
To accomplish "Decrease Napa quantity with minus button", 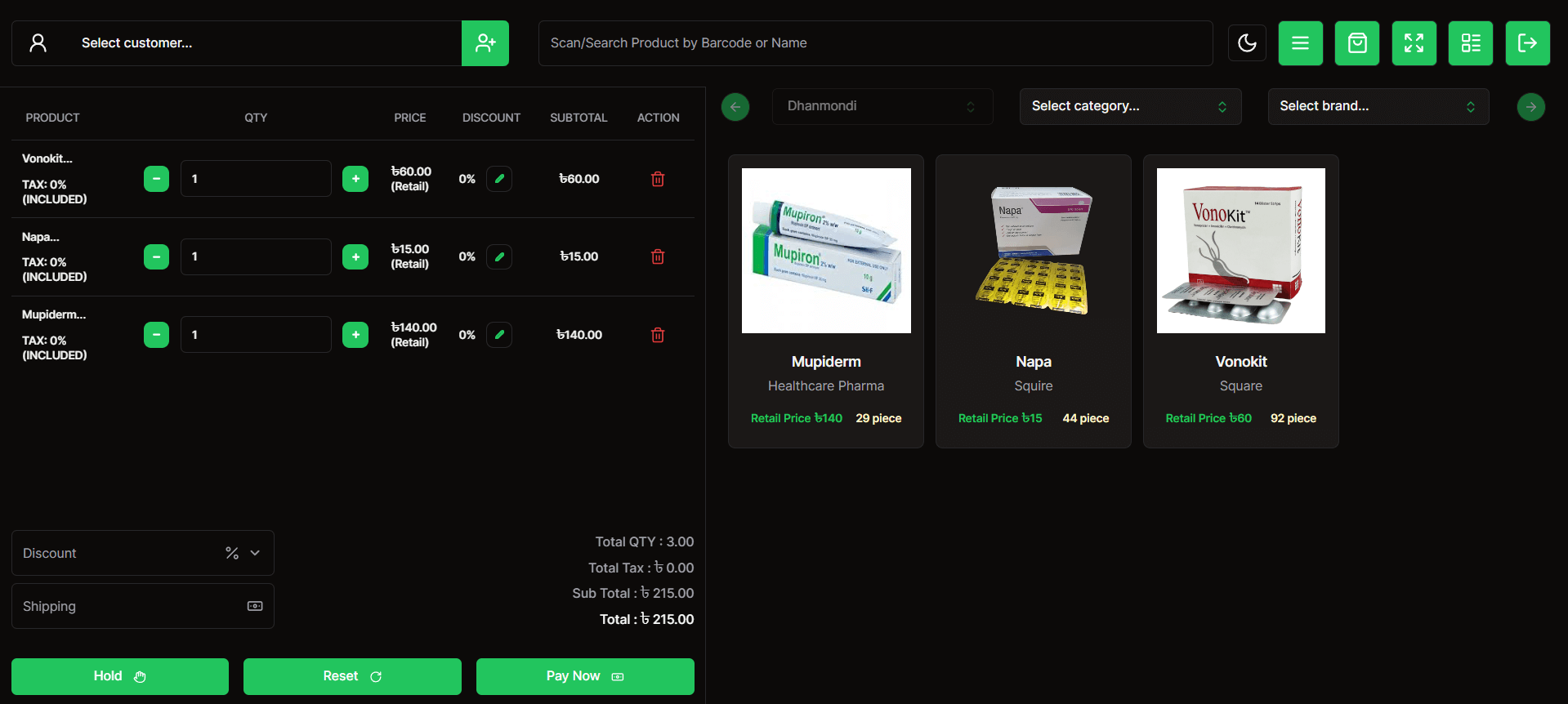I will [156, 256].
